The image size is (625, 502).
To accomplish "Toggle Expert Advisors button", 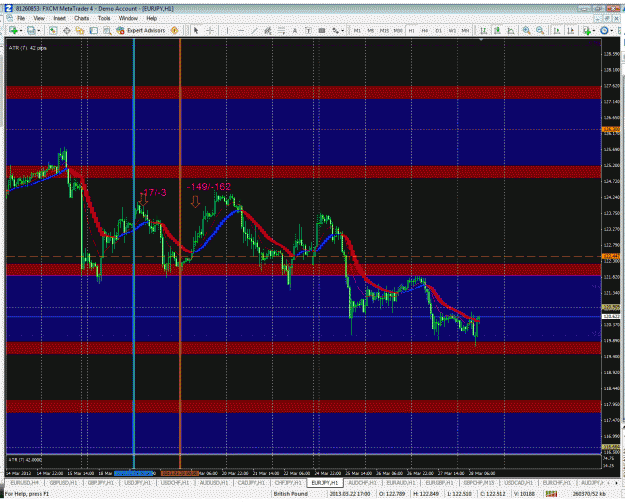I will [x=141, y=30].
